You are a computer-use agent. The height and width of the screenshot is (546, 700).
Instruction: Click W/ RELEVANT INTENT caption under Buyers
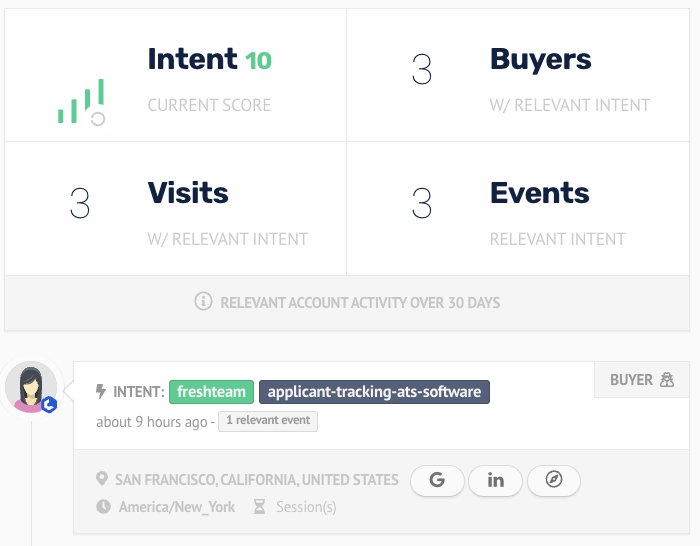click(x=570, y=105)
